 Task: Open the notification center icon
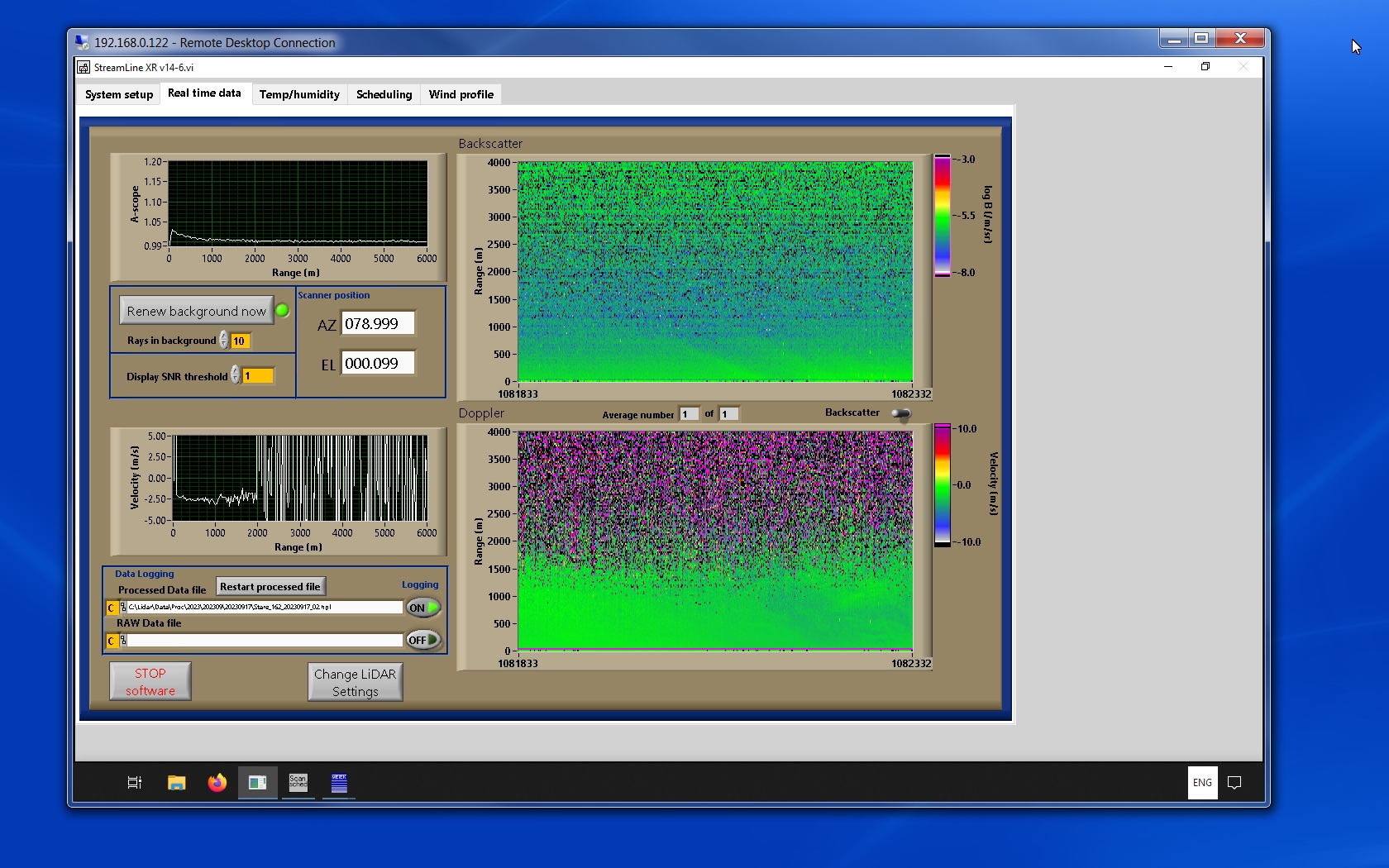1234,782
